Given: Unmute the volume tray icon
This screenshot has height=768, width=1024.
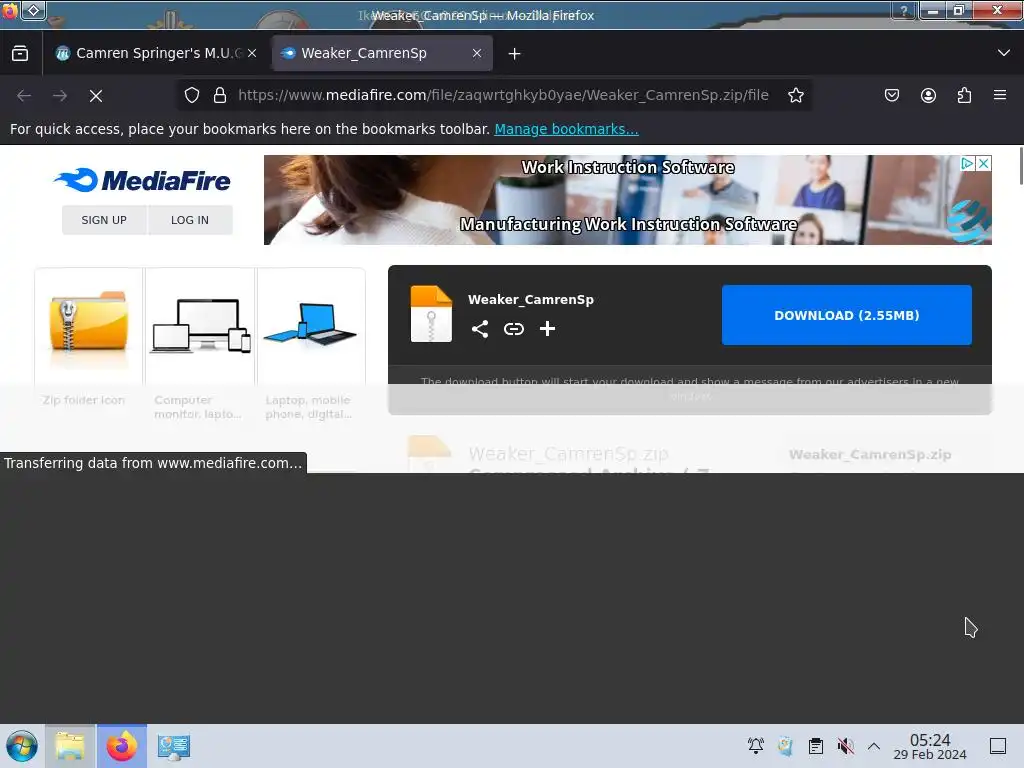Looking at the screenshot, I should click(x=846, y=746).
